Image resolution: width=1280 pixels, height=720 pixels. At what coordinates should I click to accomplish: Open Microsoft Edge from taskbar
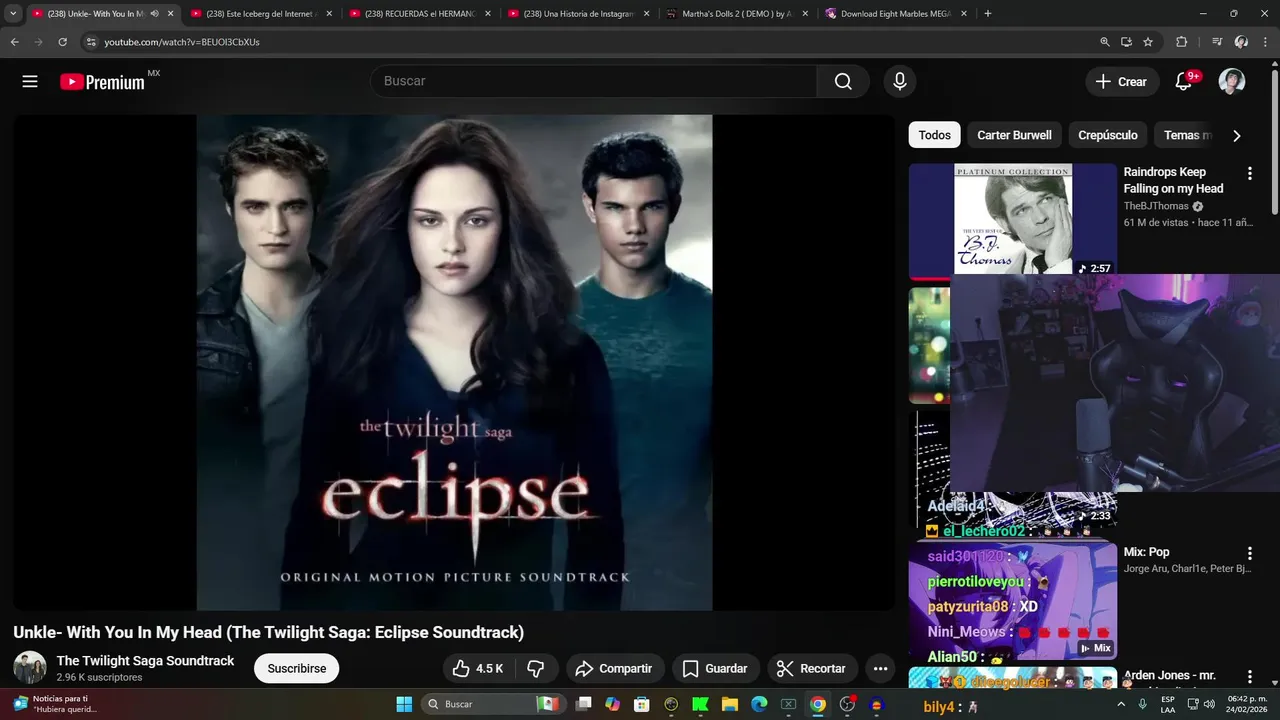pos(759,704)
